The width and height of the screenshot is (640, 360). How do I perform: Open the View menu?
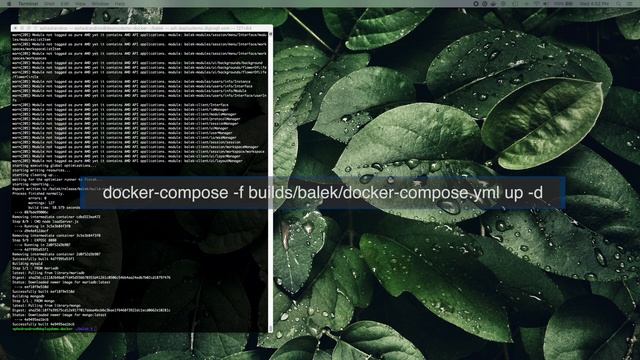pos(80,3)
